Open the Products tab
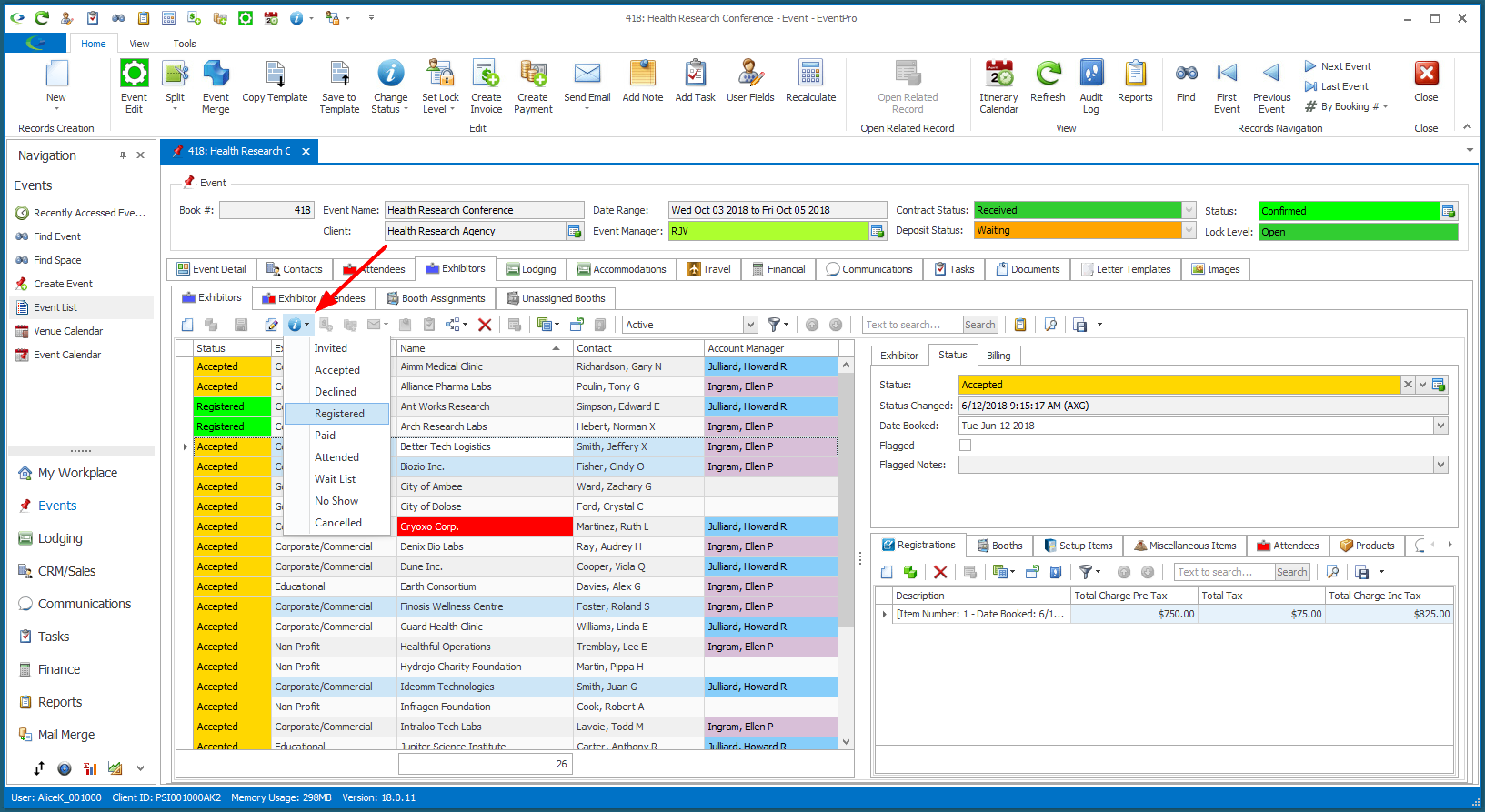1485x812 pixels. tap(1367, 546)
